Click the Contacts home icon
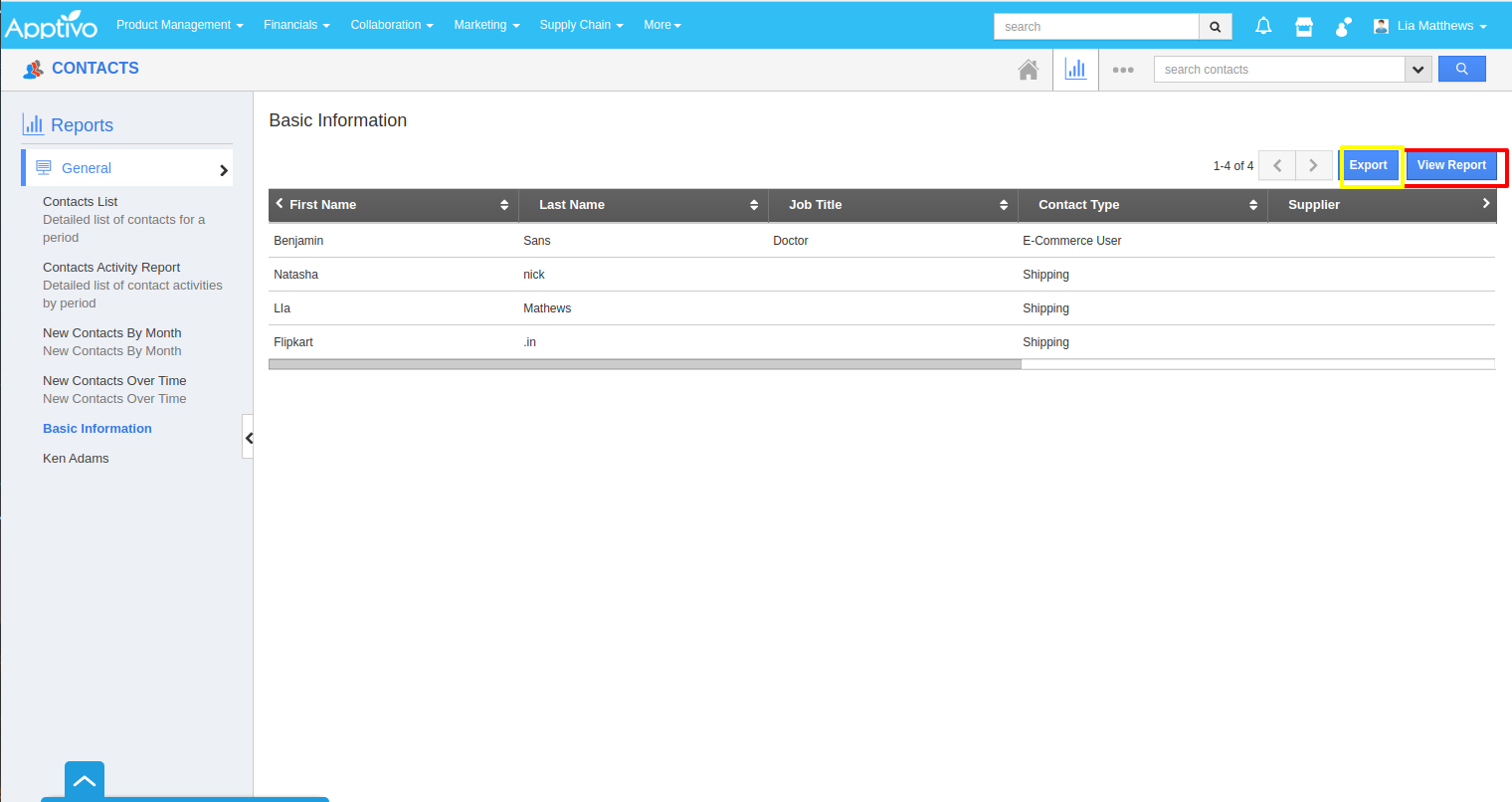The width and height of the screenshot is (1512, 802). (1029, 70)
